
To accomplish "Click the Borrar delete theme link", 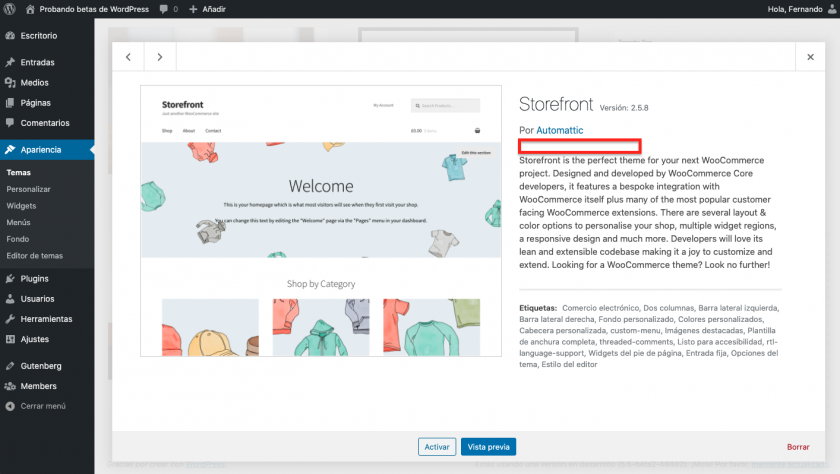I will pos(797,447).
